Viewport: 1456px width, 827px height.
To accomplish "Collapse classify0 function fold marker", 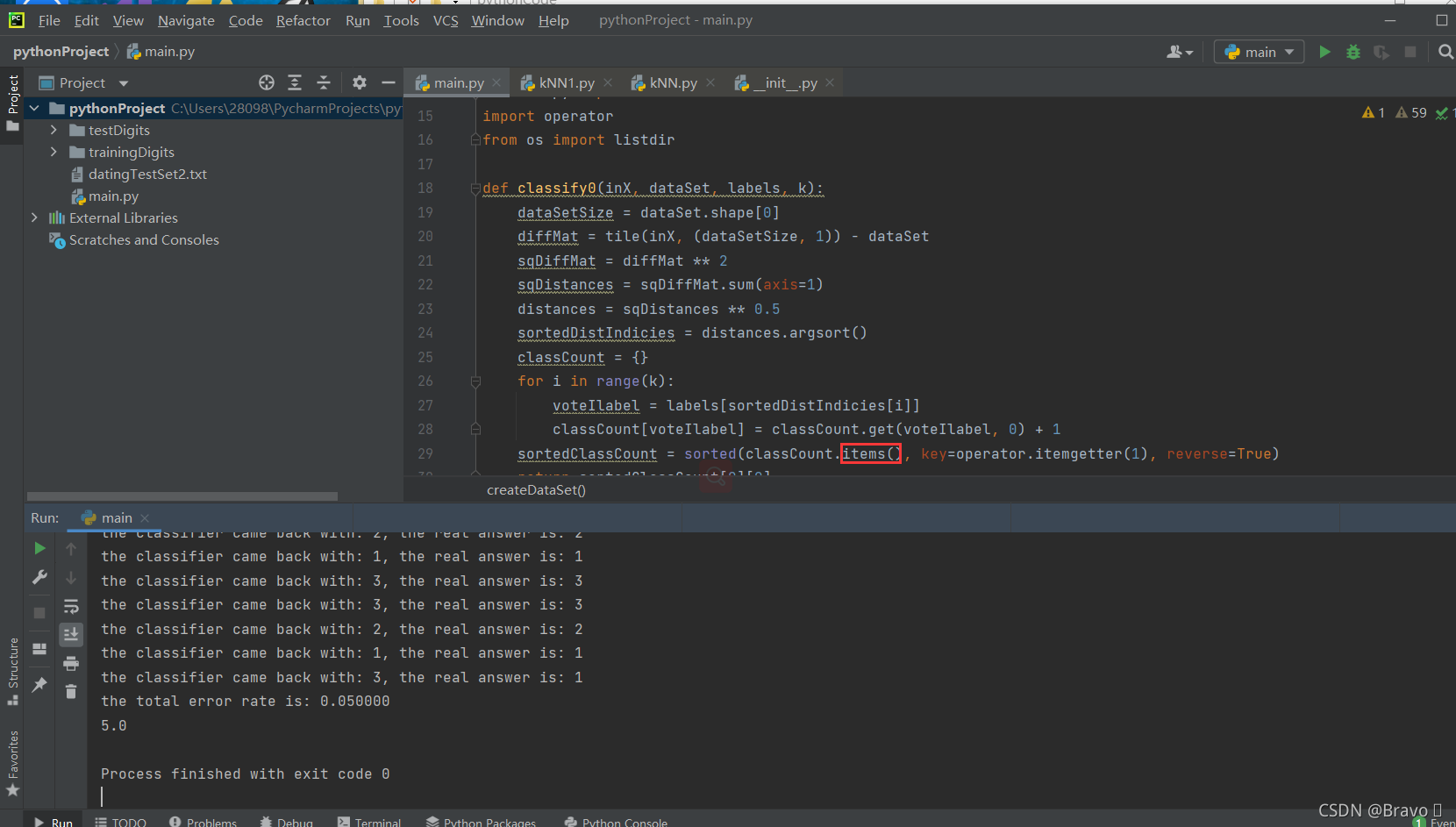I will point(475,188).
